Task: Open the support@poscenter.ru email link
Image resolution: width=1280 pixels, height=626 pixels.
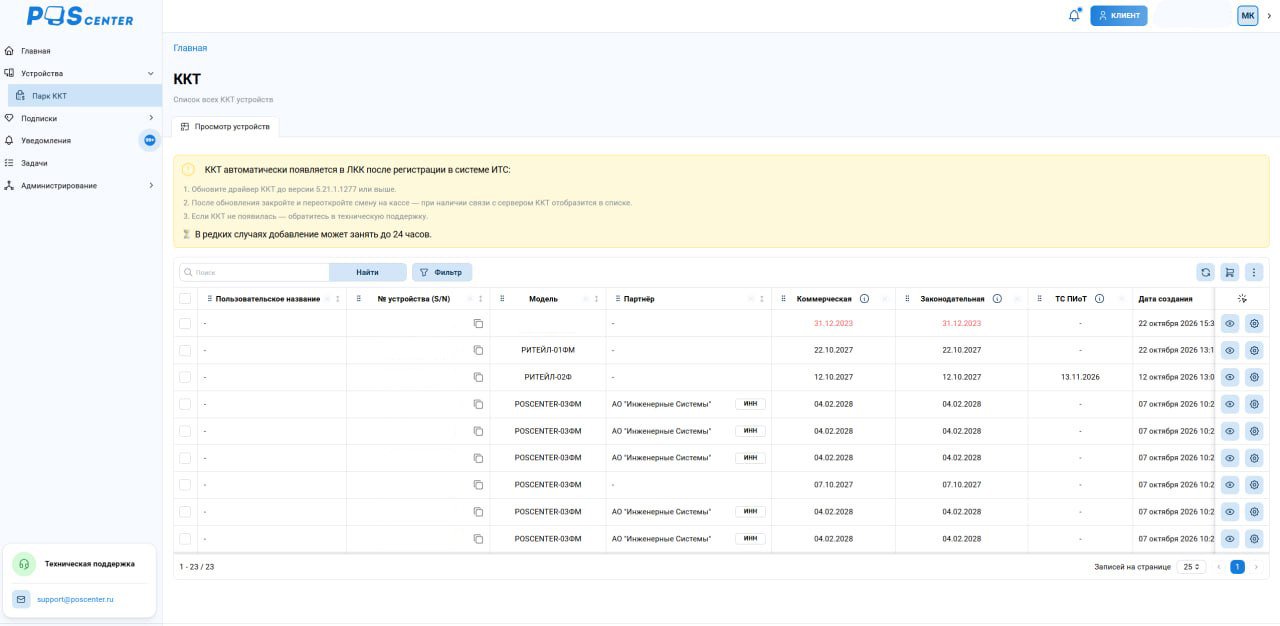Action: coord(75,599)
